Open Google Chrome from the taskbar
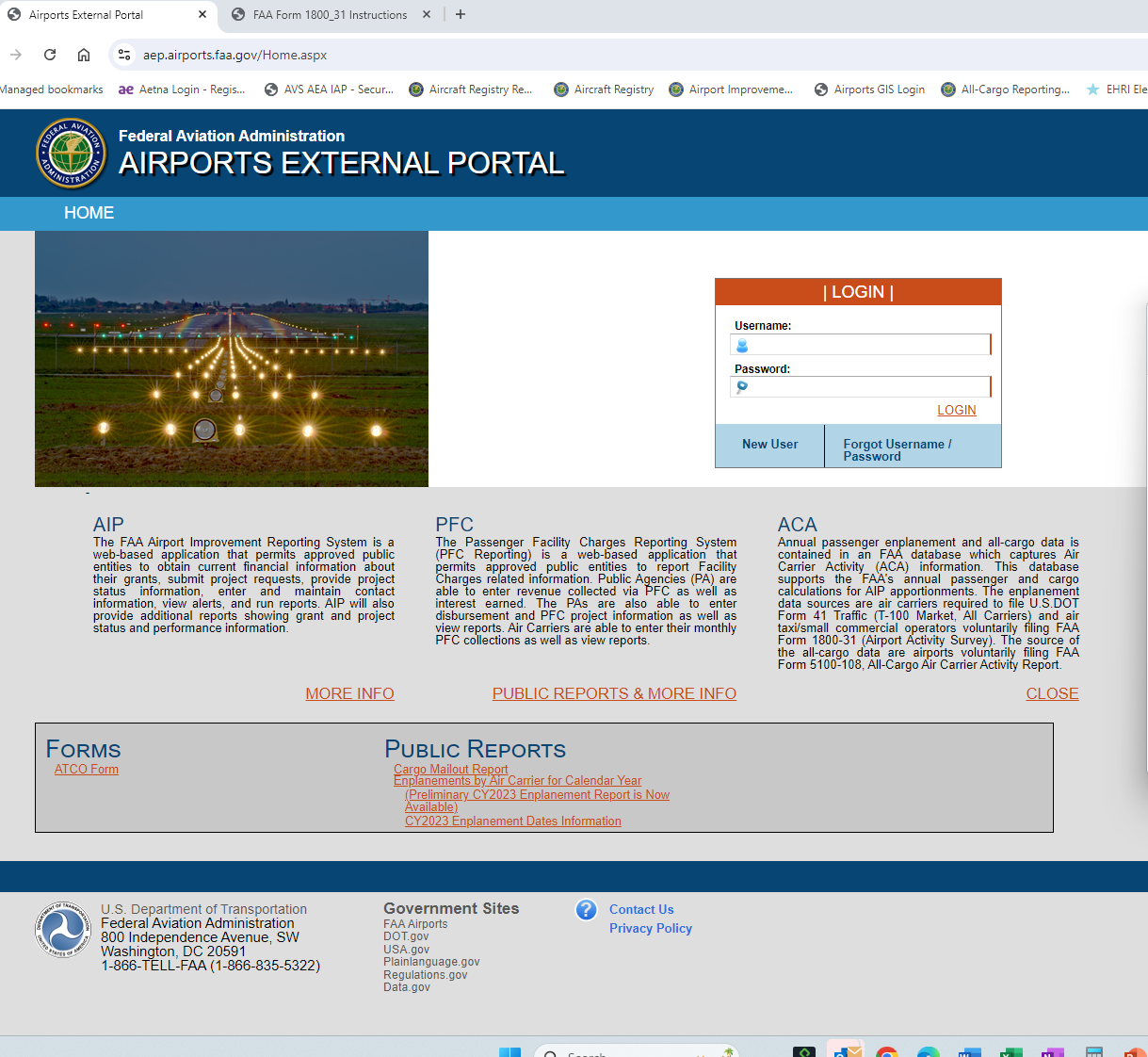 886,1052
